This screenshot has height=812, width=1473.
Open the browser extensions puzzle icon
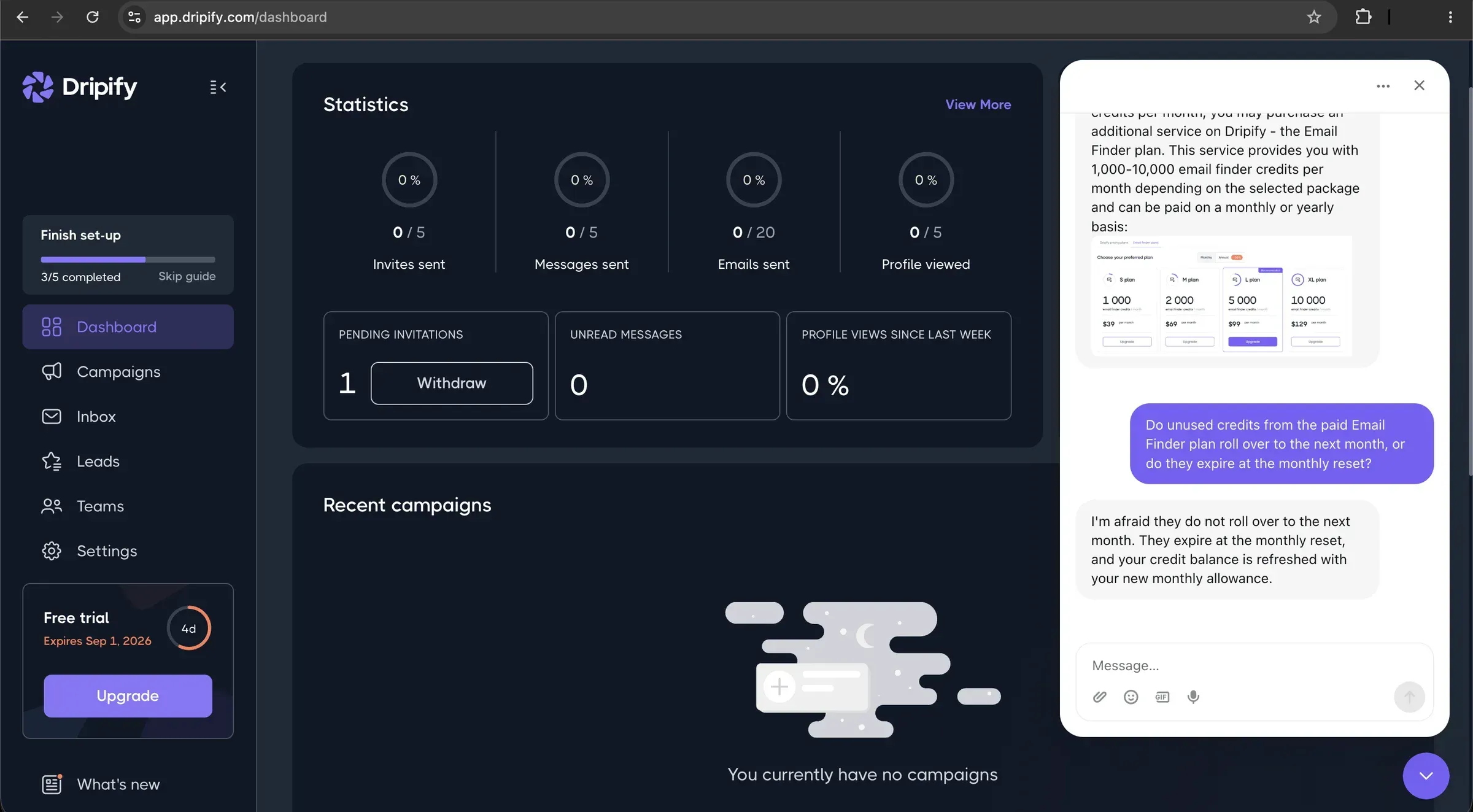[x=1363, y=17]
